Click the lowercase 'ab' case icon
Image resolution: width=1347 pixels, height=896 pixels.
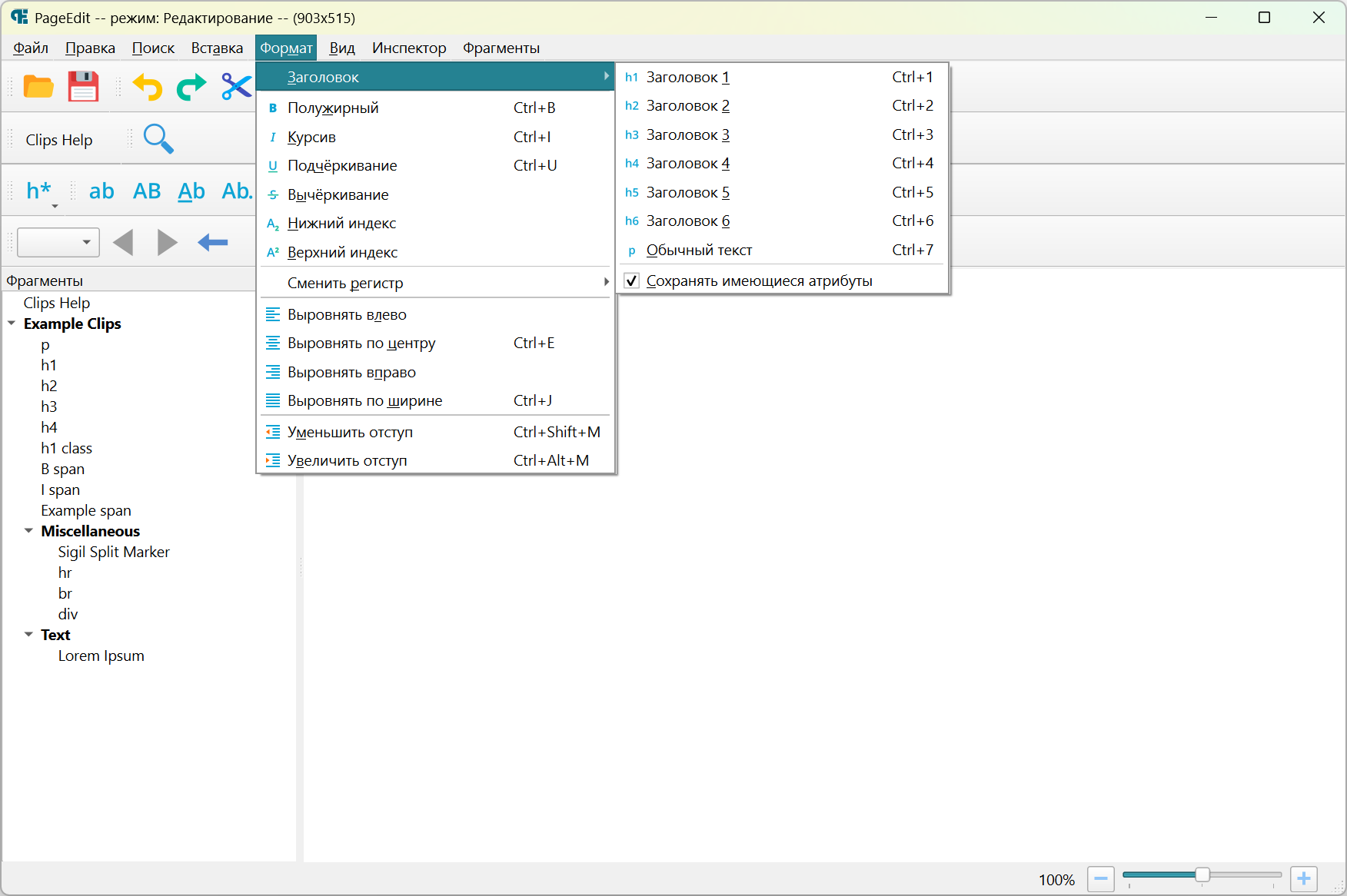[x=101, y=191]
